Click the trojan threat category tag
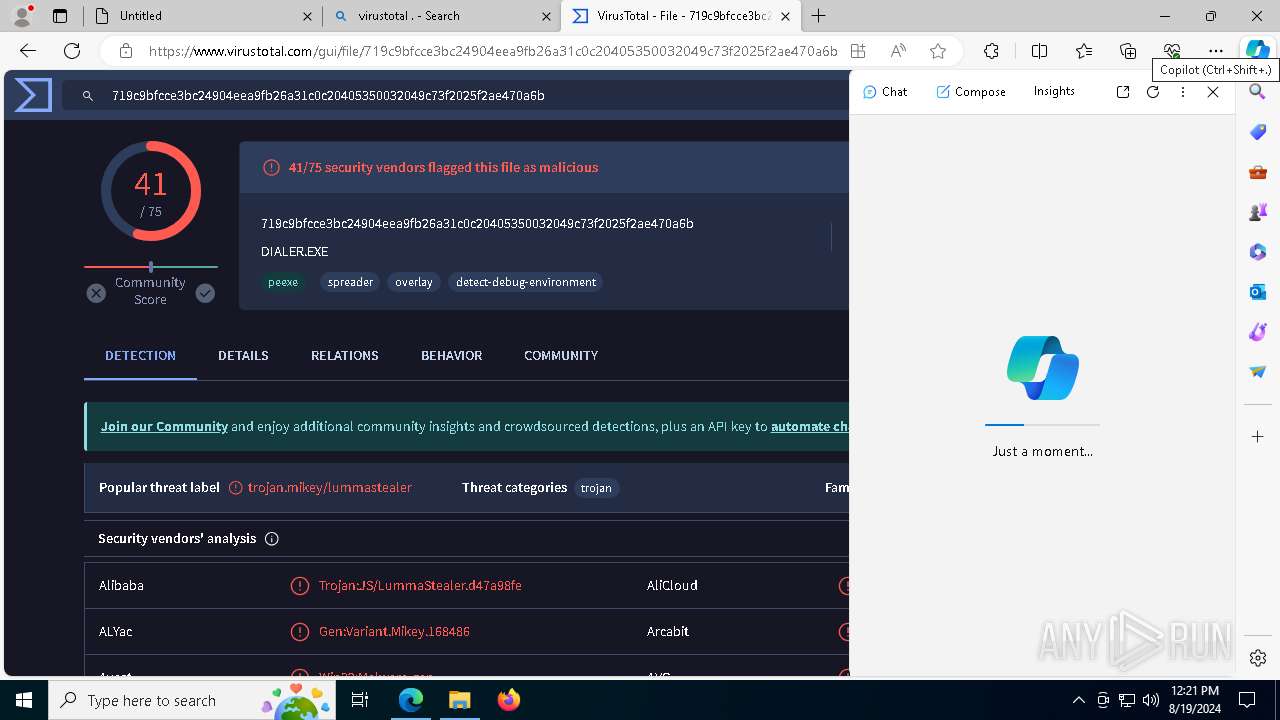1280x720 pixels. click(596, 488)
